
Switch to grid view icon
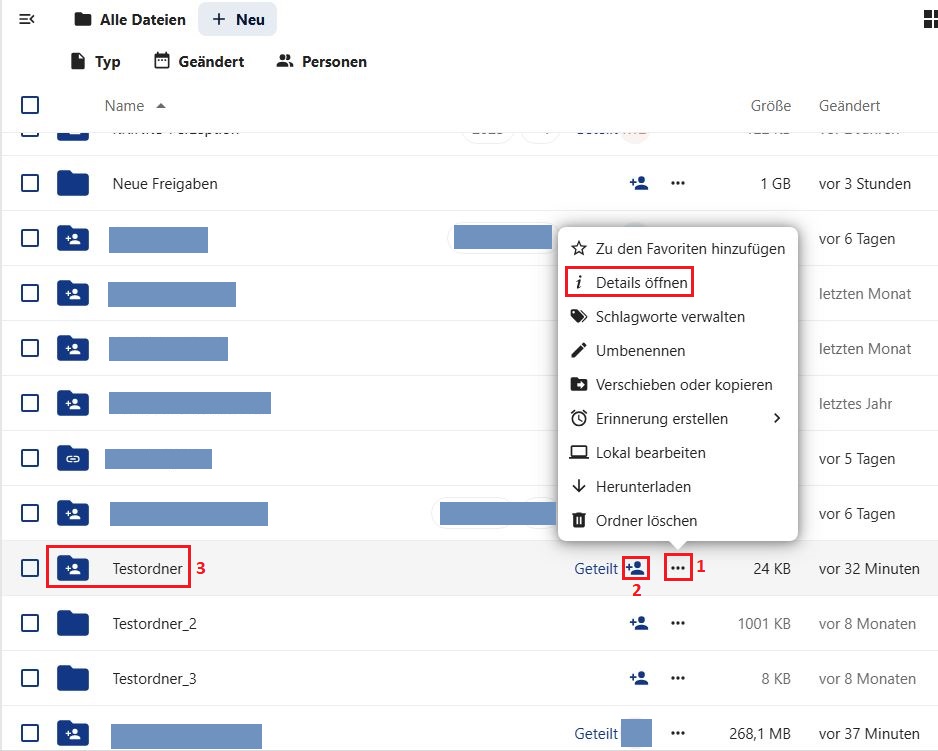[x=929, y=20]
